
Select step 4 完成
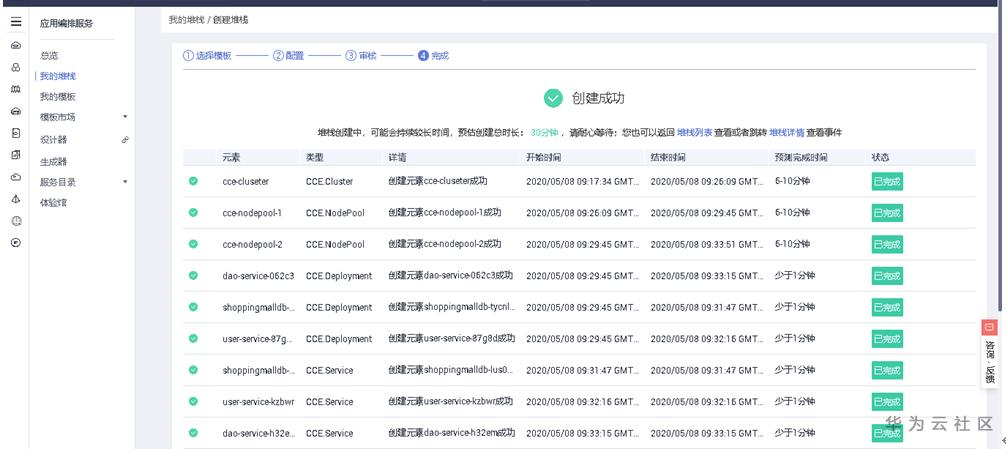coord(433,56)
